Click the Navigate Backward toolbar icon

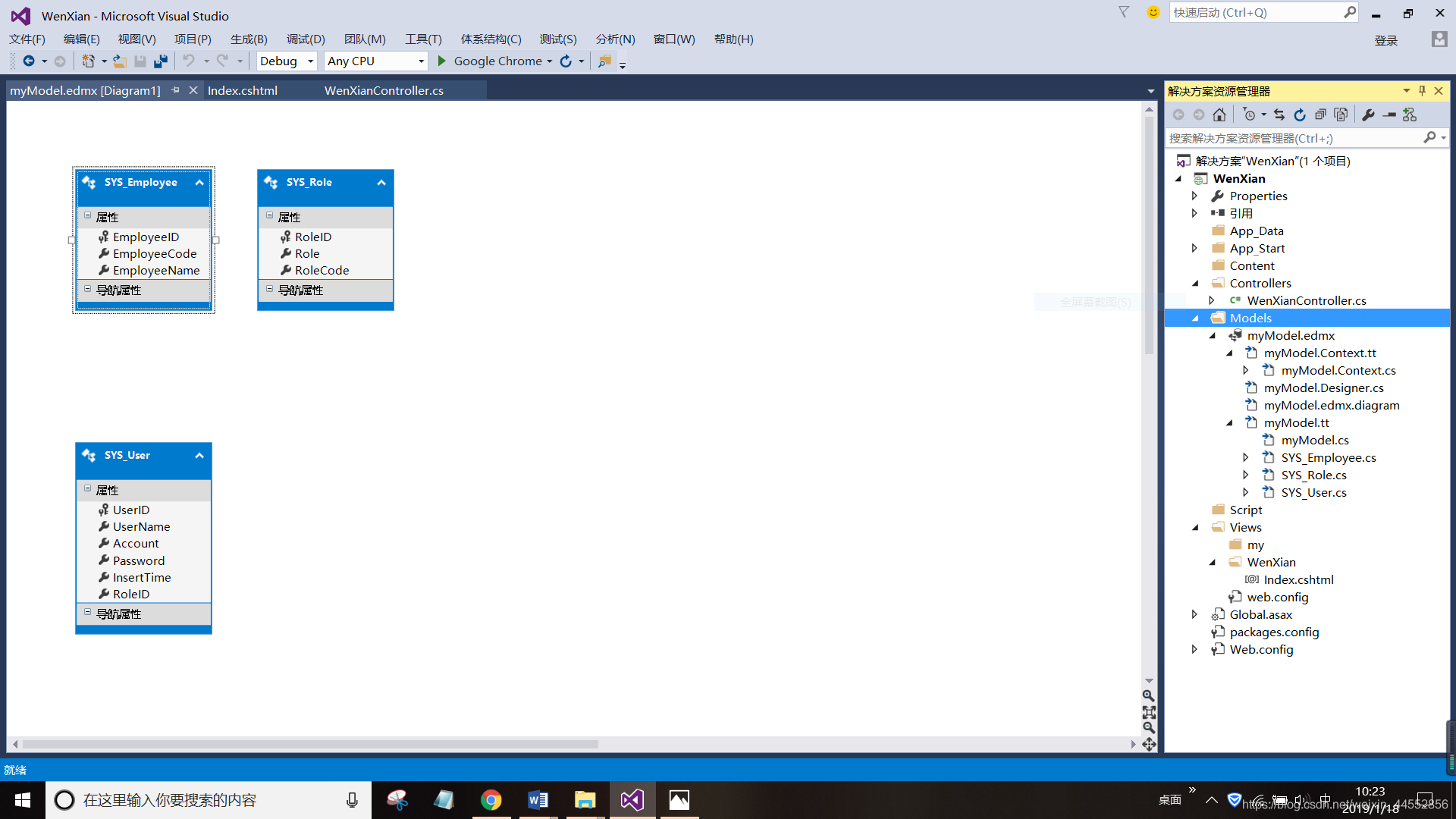click(29, 61)
